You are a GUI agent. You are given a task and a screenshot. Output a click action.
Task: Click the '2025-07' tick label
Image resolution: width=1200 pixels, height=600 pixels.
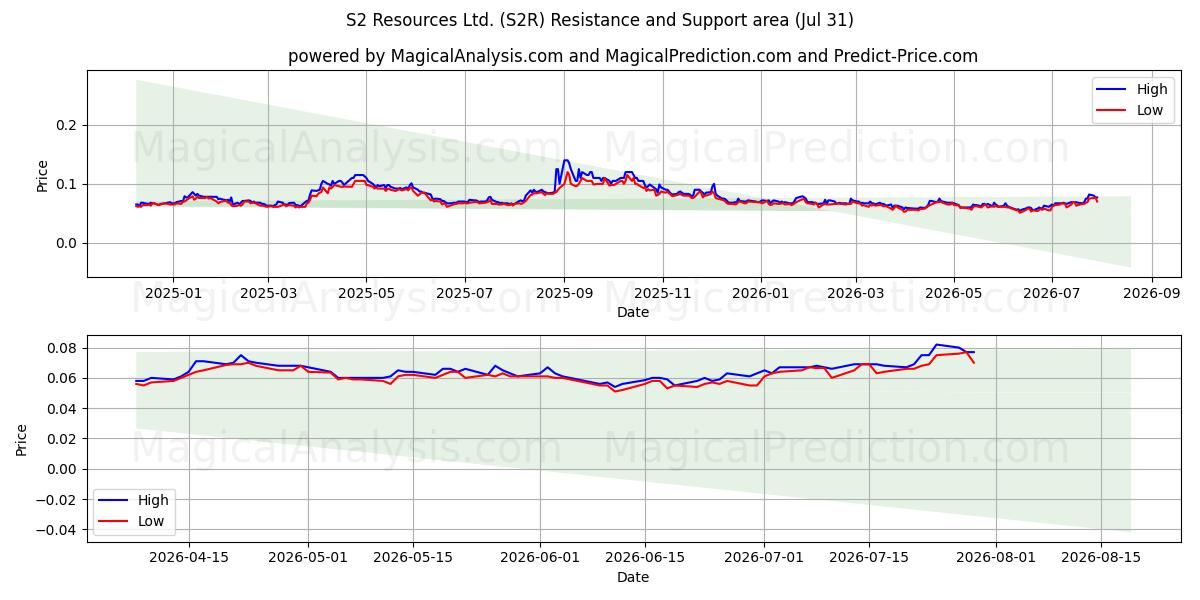[x=465, y=293]
